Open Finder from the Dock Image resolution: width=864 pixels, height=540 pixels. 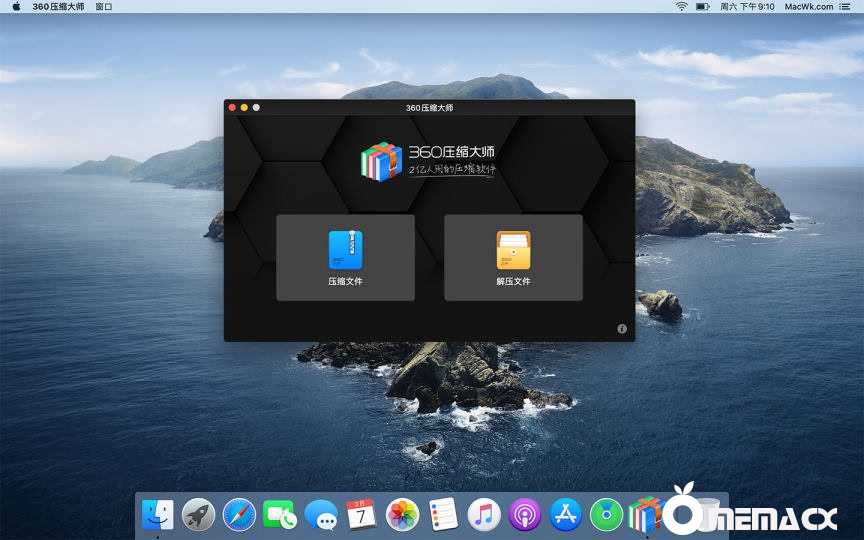pos(158,515)
